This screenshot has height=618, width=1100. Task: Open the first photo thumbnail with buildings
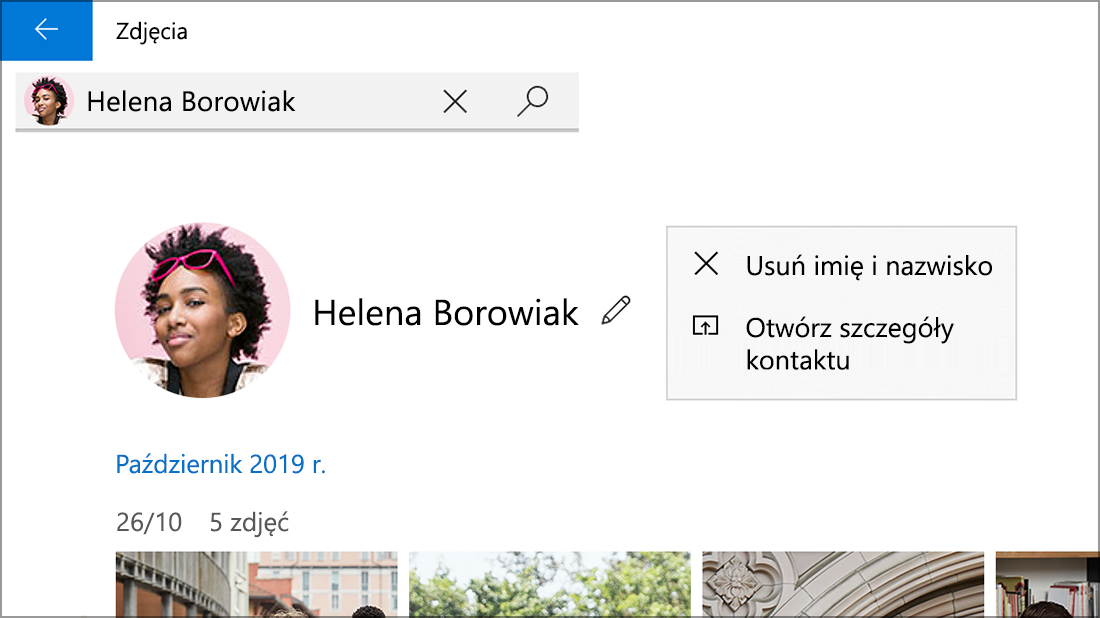coord(257,584)
